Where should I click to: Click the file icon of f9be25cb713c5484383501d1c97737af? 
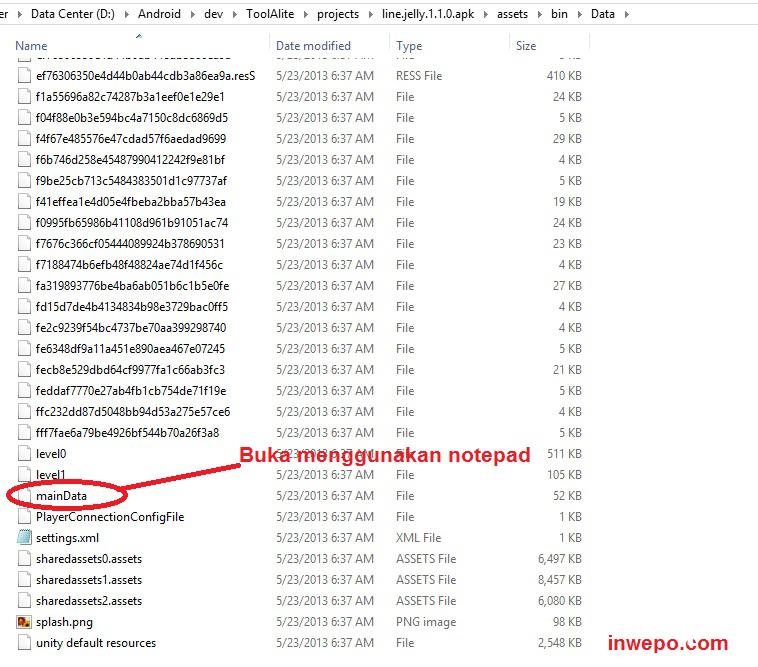pyautogui.click(x=24, y=180)
